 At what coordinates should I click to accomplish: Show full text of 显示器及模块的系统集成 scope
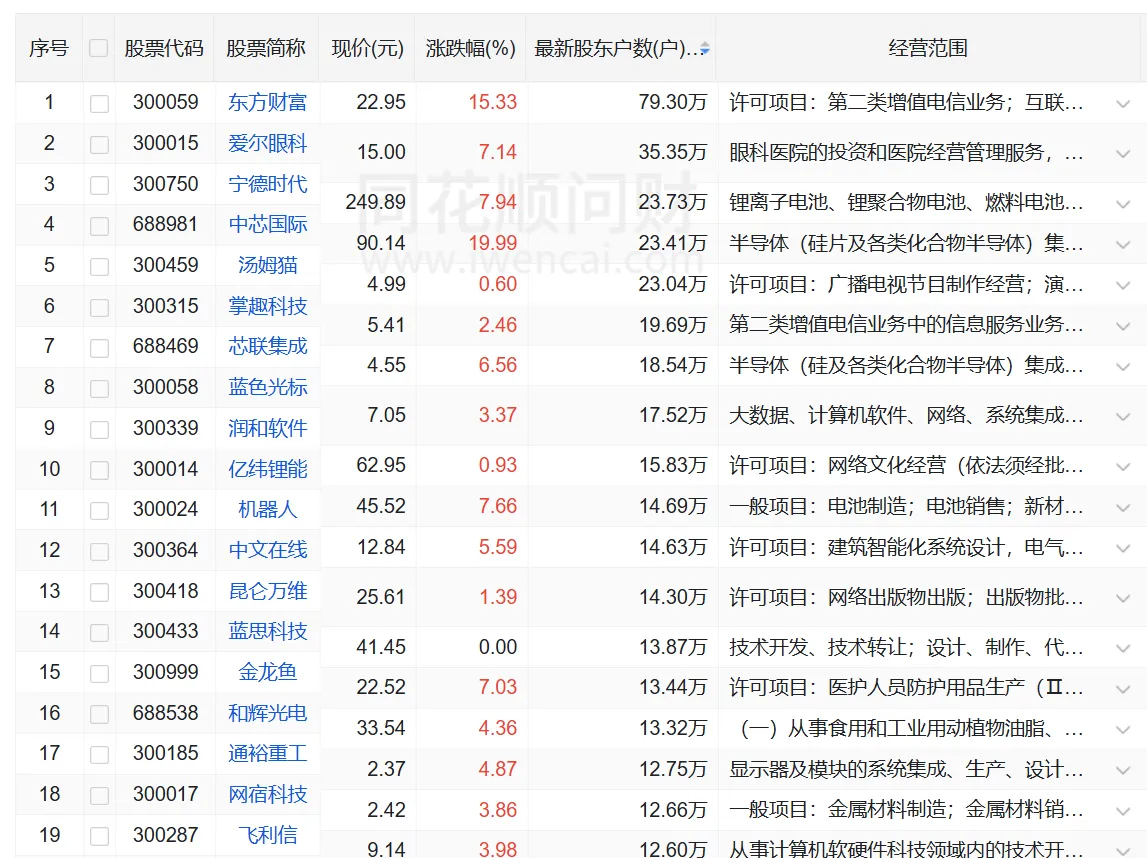point(1122,770)
